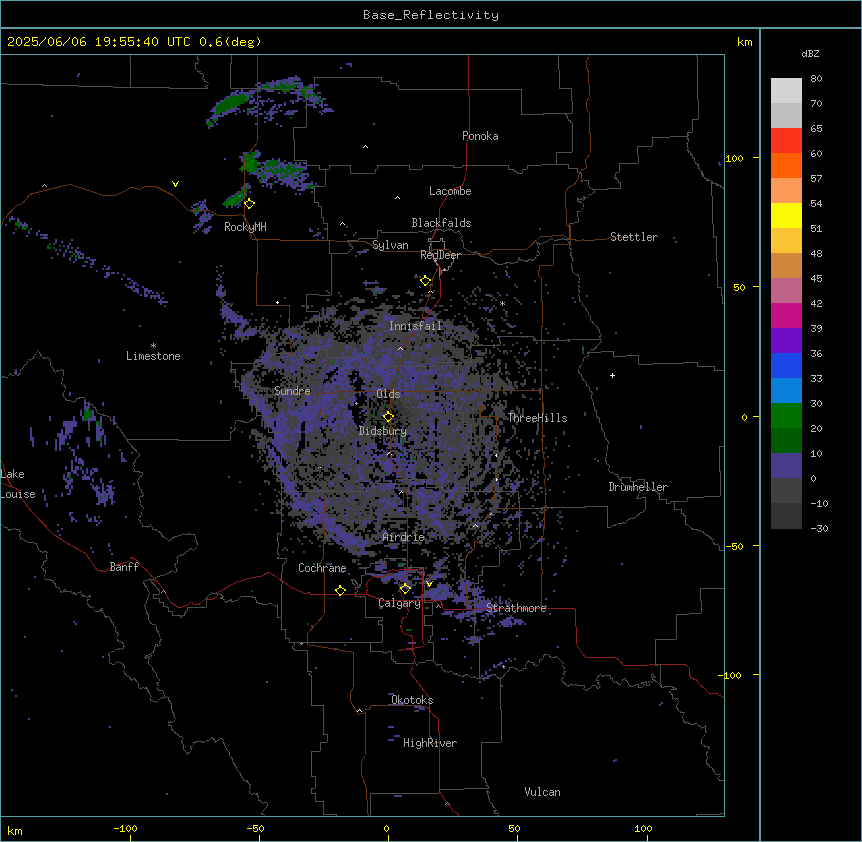Click the 50 tick on the right axis

[x=739, y=287]
